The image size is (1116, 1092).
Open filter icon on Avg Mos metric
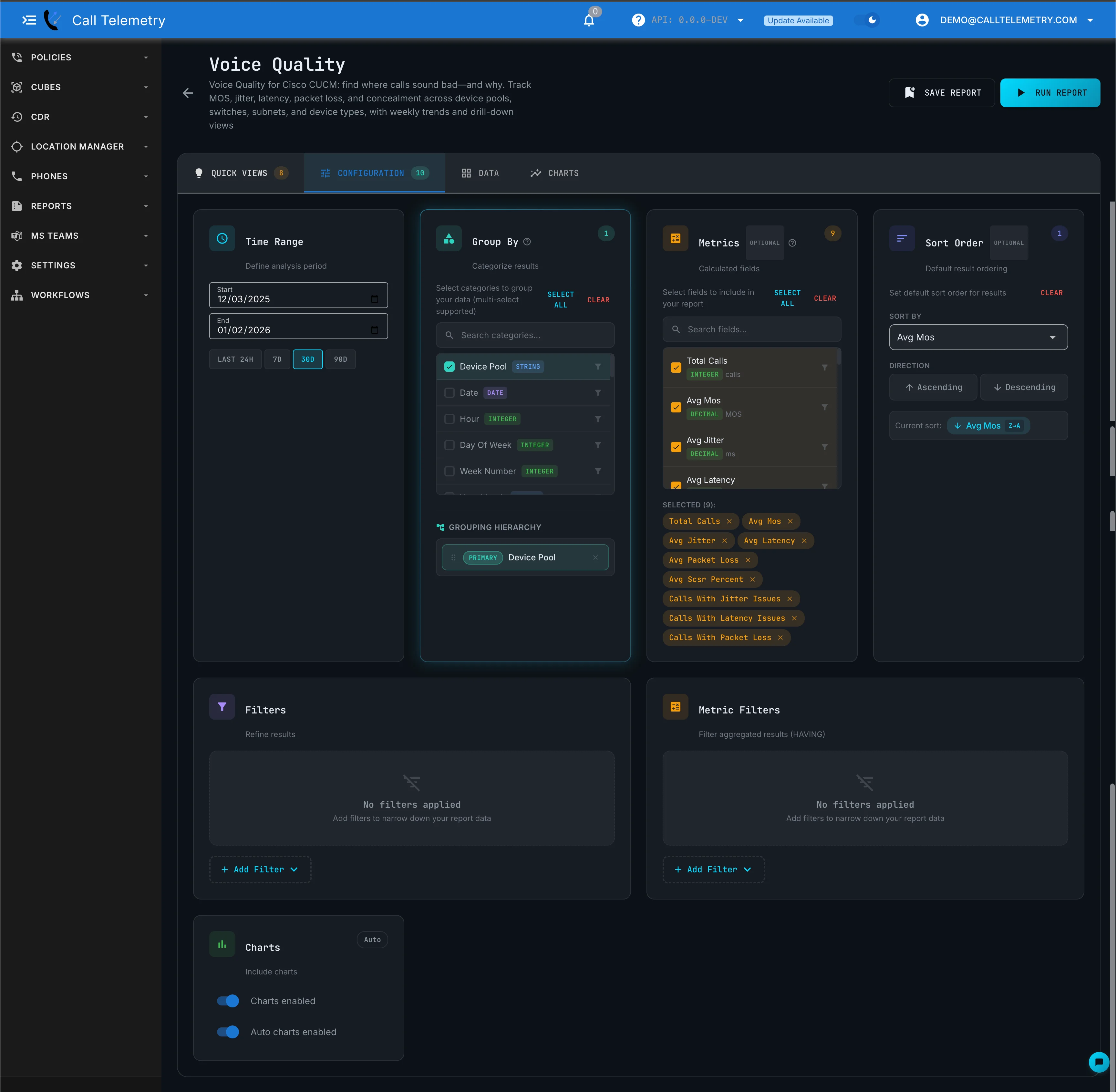coord(824,407)
